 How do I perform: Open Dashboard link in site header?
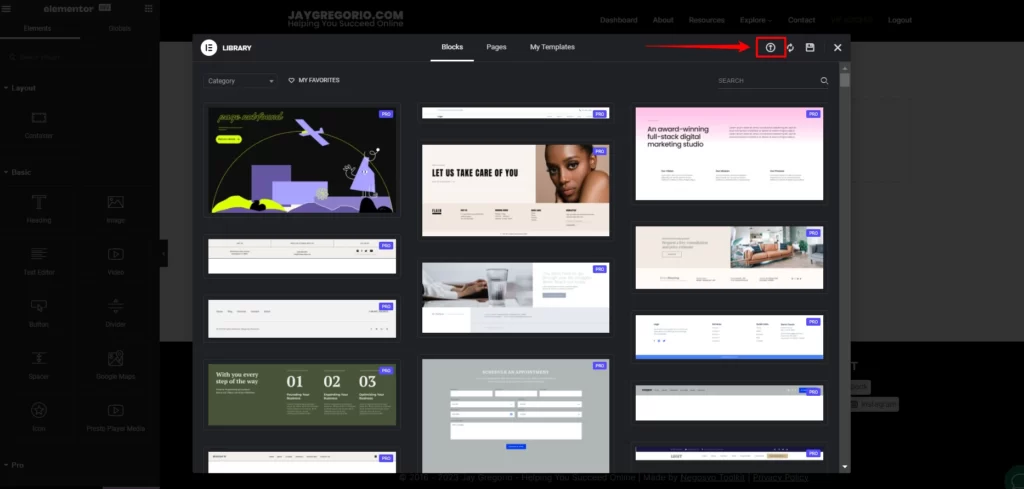click(618, 20)
